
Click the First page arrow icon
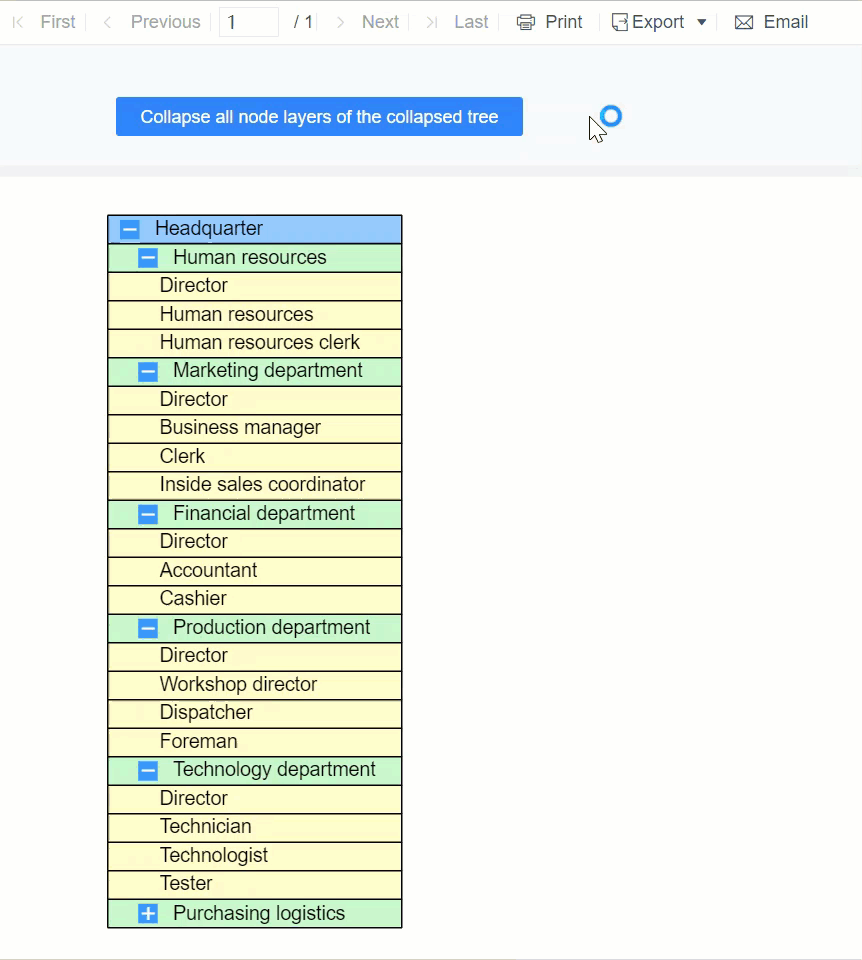coord(18,23)
